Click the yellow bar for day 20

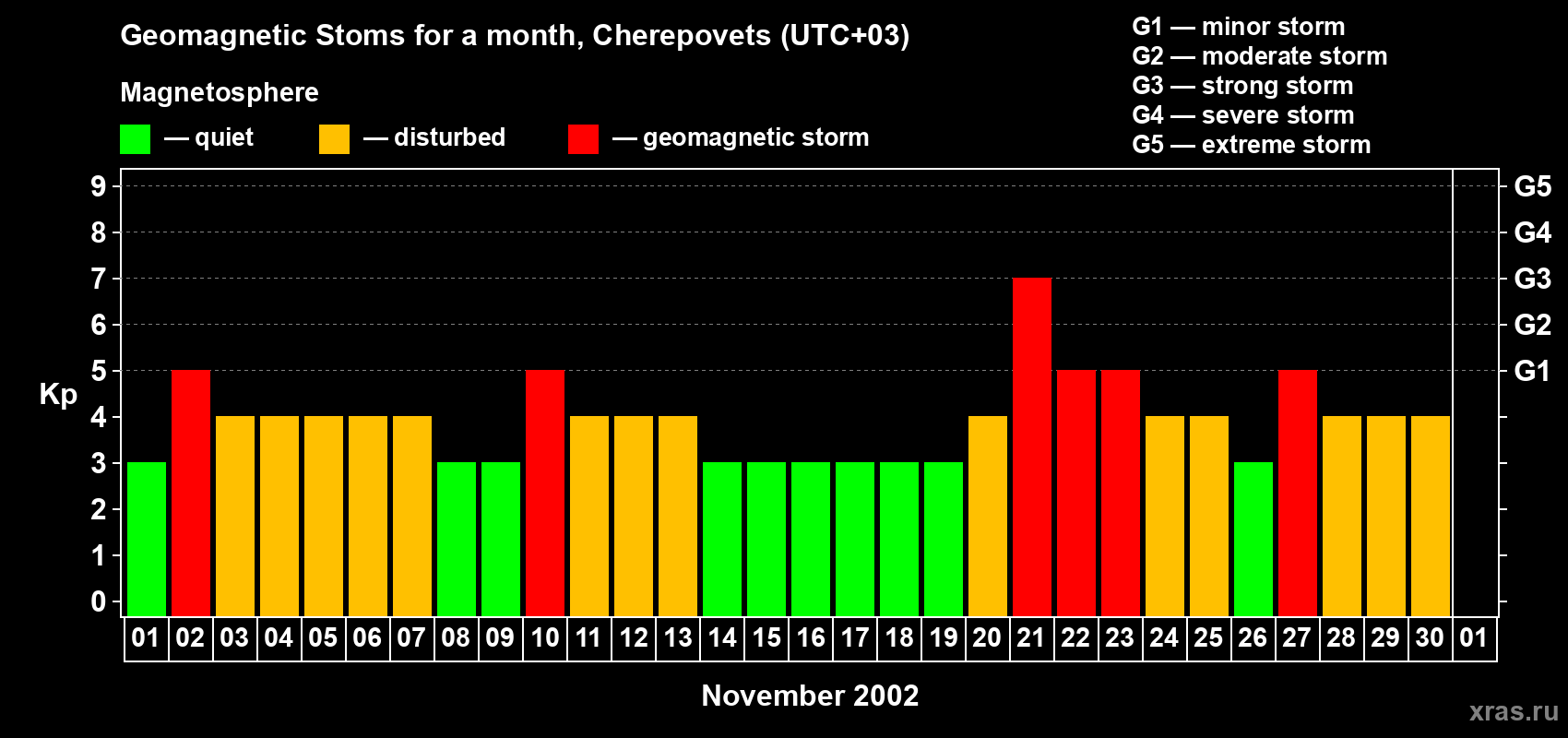coord(987,516)
